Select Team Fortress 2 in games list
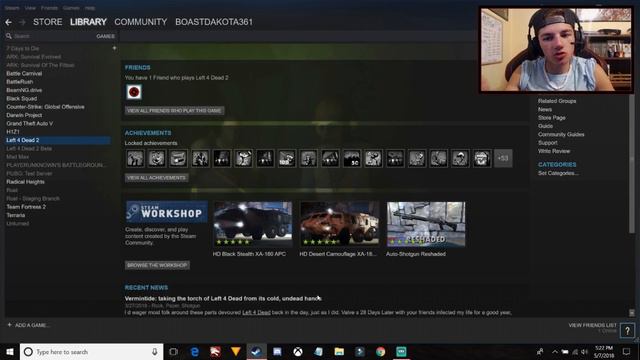Image resolution: width=640 pixels, height=360 pixels. click(x=26, y=207)
